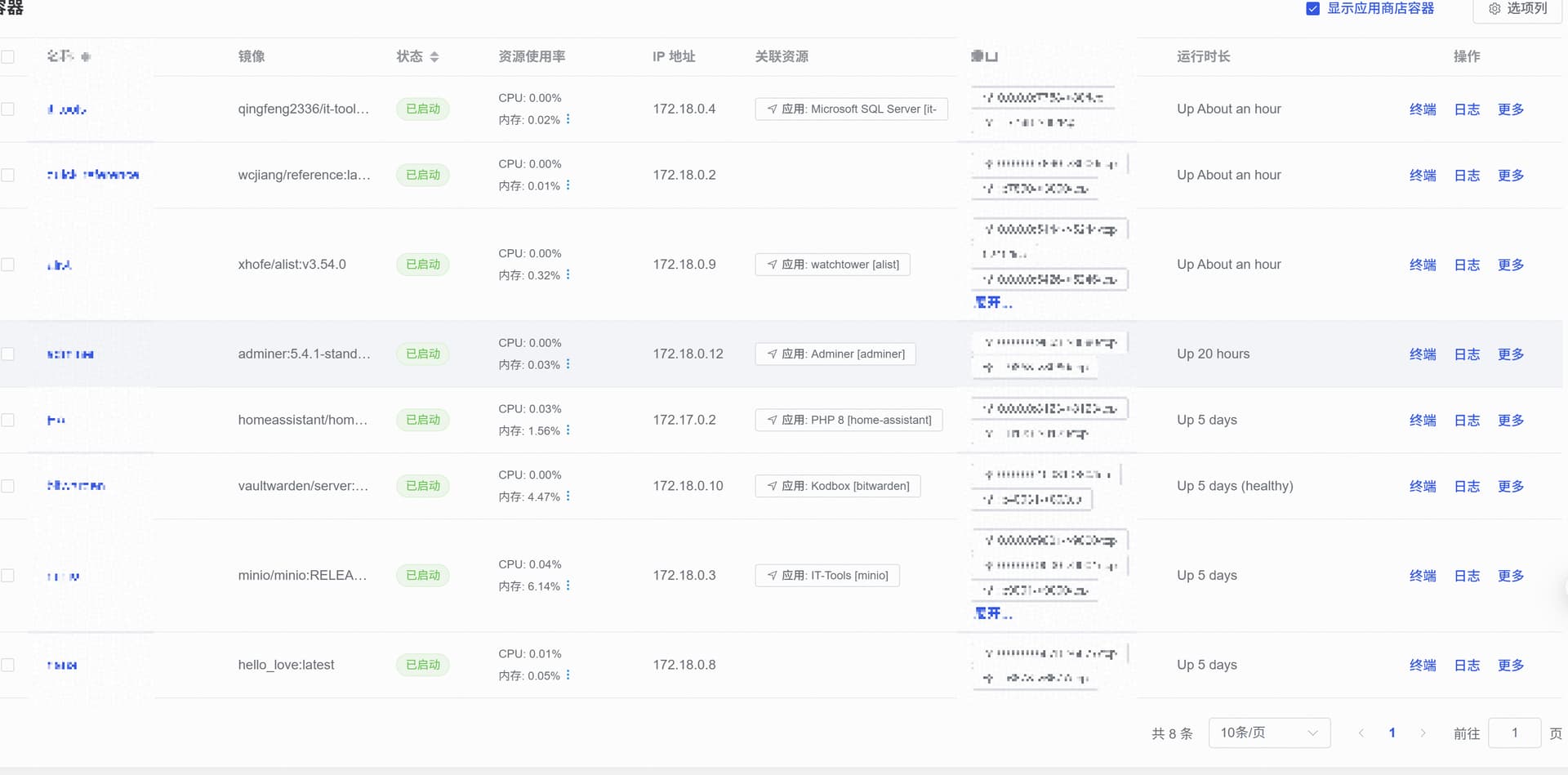Click the watchtower [alist] app tag
1568x775 pixels.
[x=832, y=265]
